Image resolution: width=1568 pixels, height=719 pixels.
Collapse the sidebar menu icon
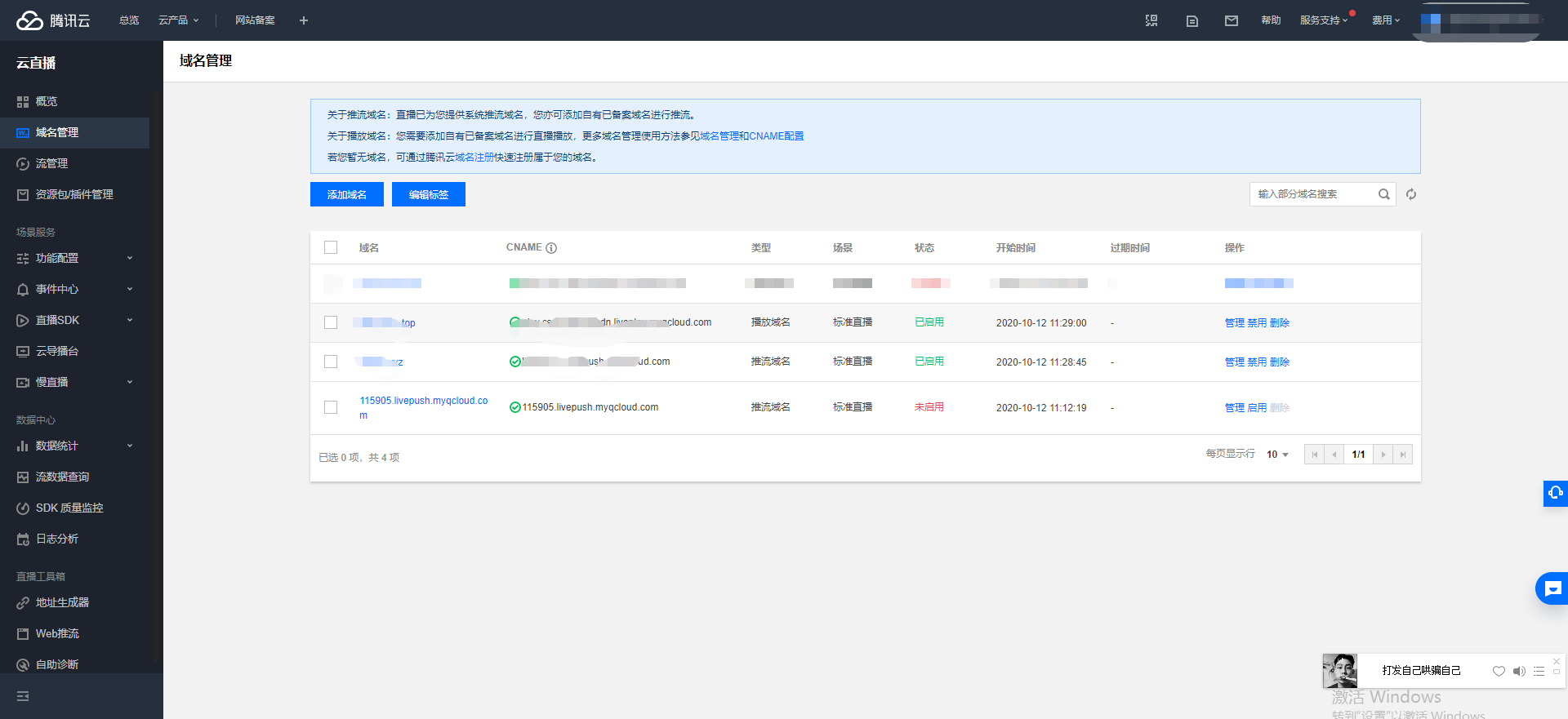(x=23, y=696)
